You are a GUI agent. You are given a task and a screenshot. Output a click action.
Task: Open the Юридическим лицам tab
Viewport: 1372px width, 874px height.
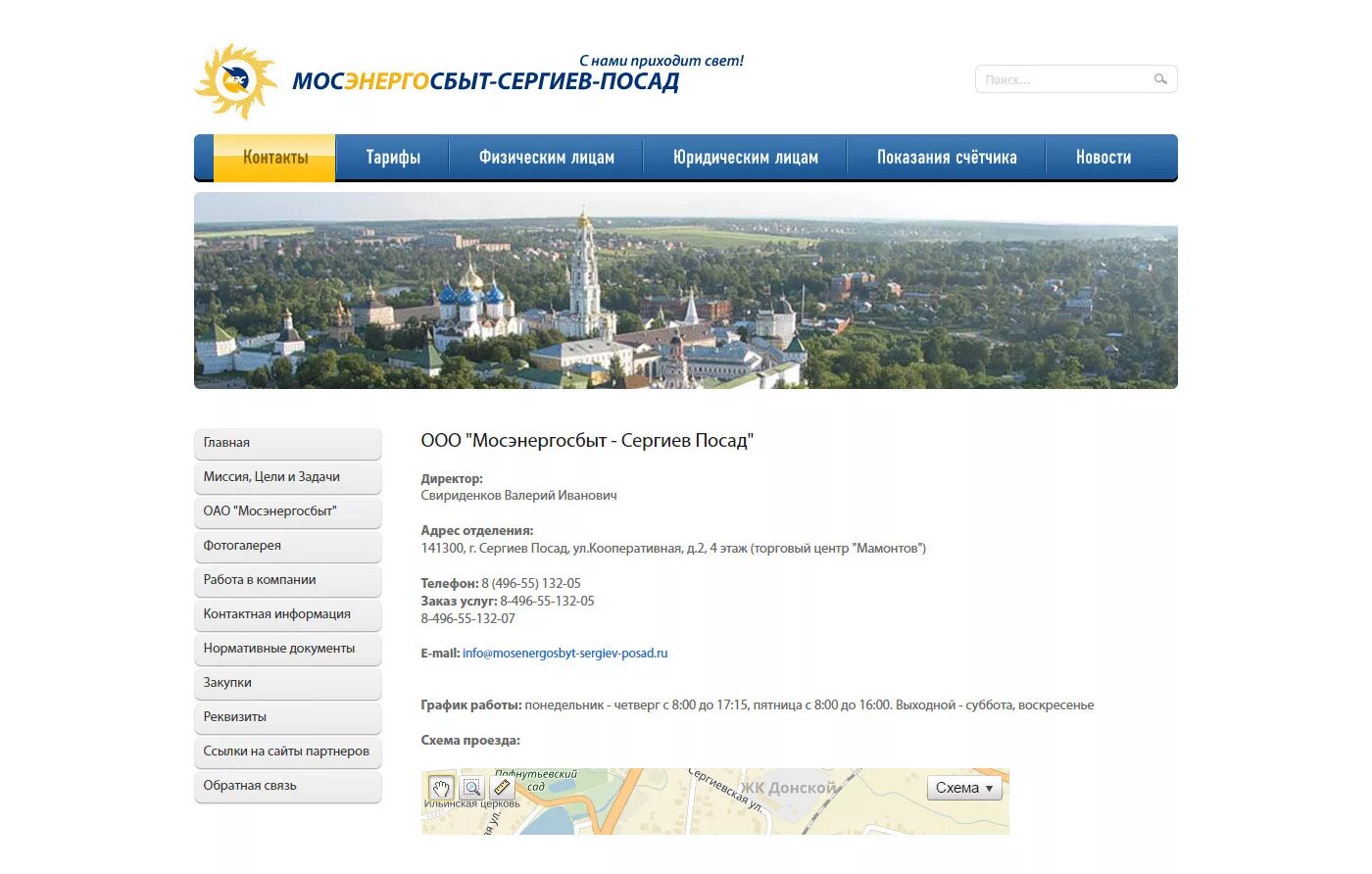coord(746,158)
